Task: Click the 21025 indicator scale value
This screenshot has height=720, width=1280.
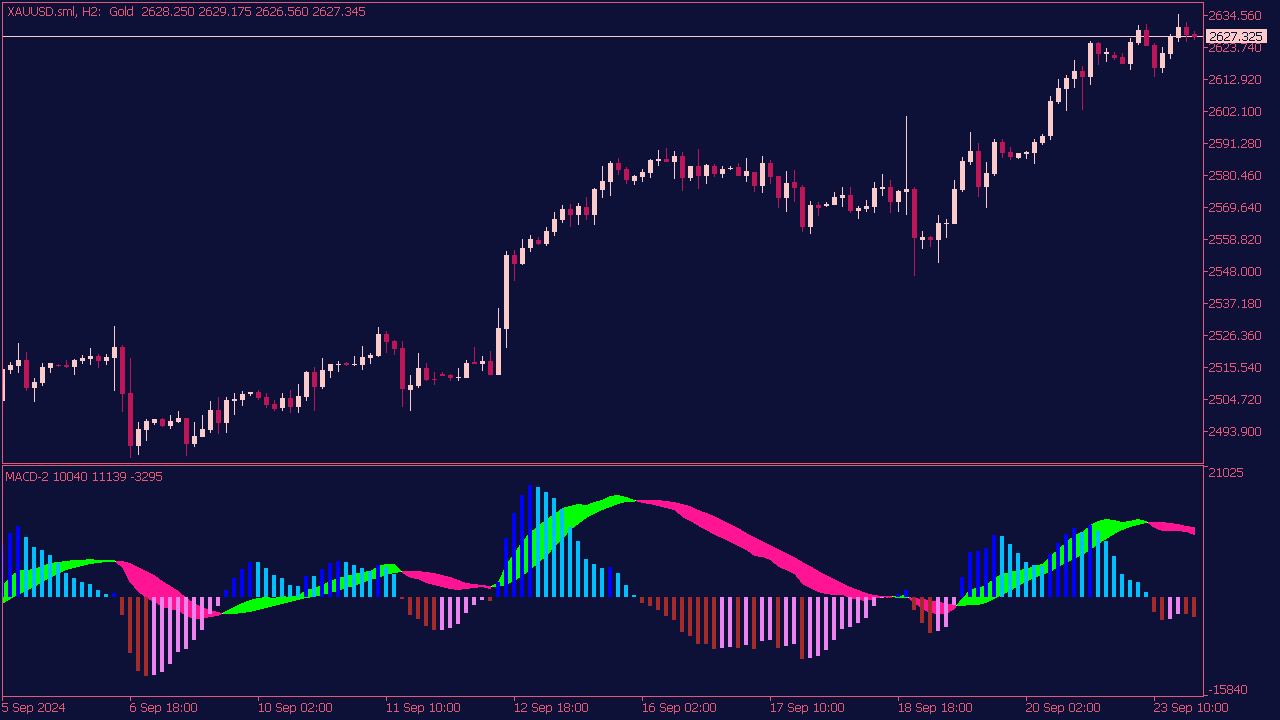Action: 1226,473
